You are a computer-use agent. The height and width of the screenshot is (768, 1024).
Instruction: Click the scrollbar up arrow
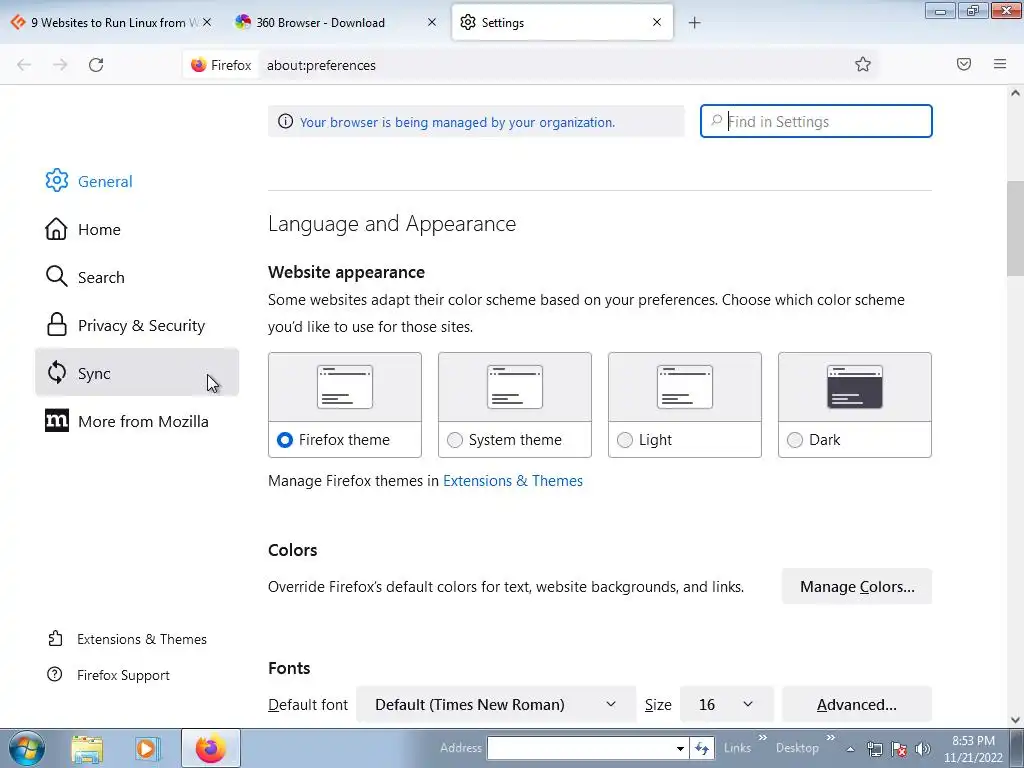1015,93
